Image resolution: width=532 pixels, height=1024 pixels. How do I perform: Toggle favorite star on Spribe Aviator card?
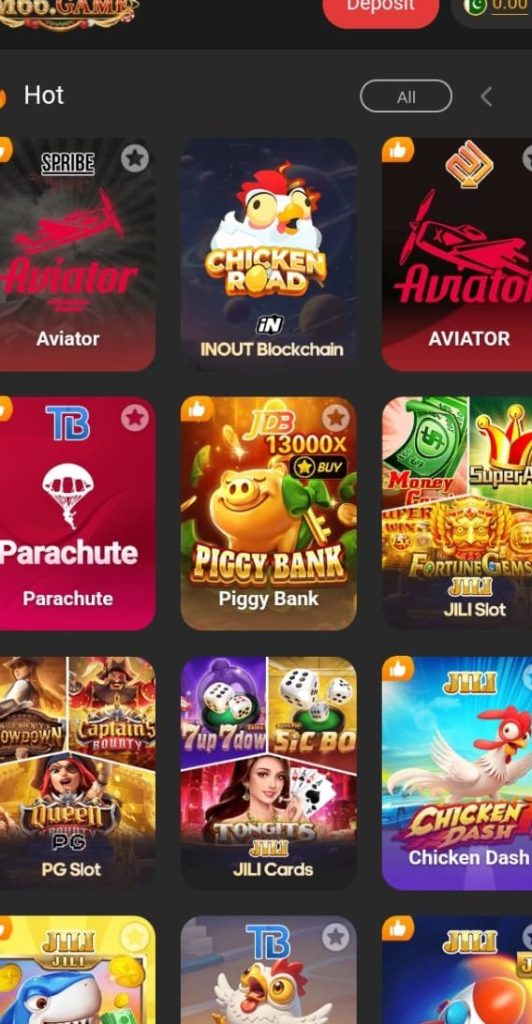pos(134,158)
